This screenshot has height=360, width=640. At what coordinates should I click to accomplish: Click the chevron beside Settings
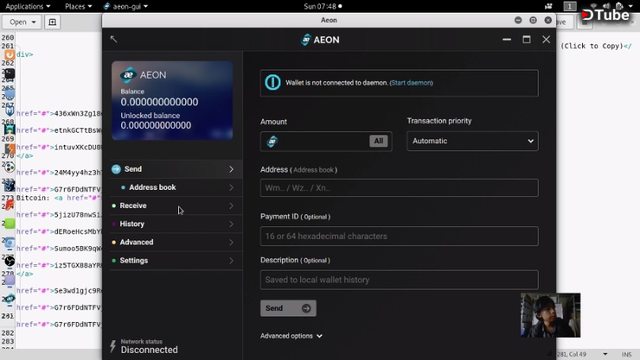pyautogui.click(x=231, y=260)
